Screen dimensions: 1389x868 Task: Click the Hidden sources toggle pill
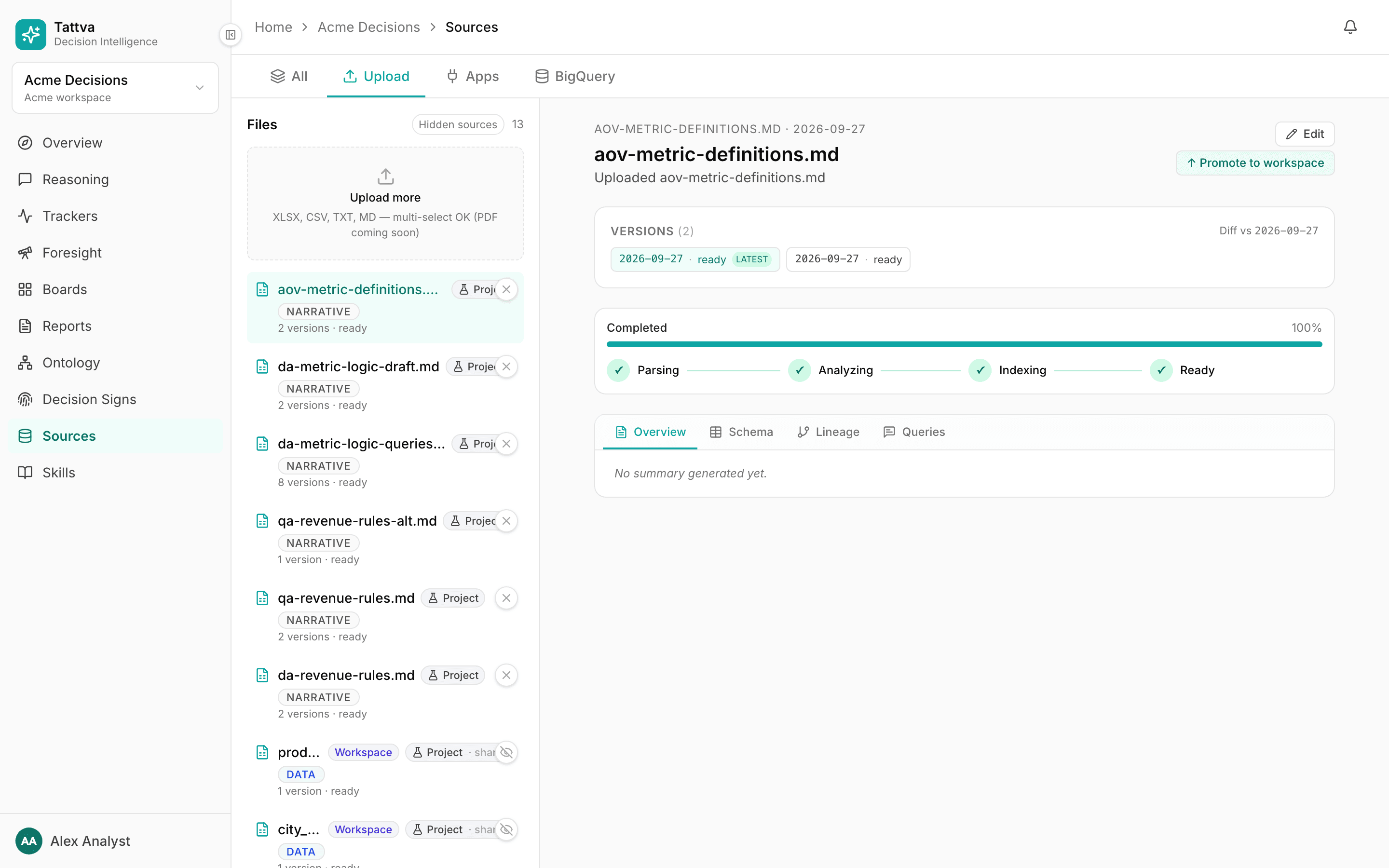click(x=457, y=124)
